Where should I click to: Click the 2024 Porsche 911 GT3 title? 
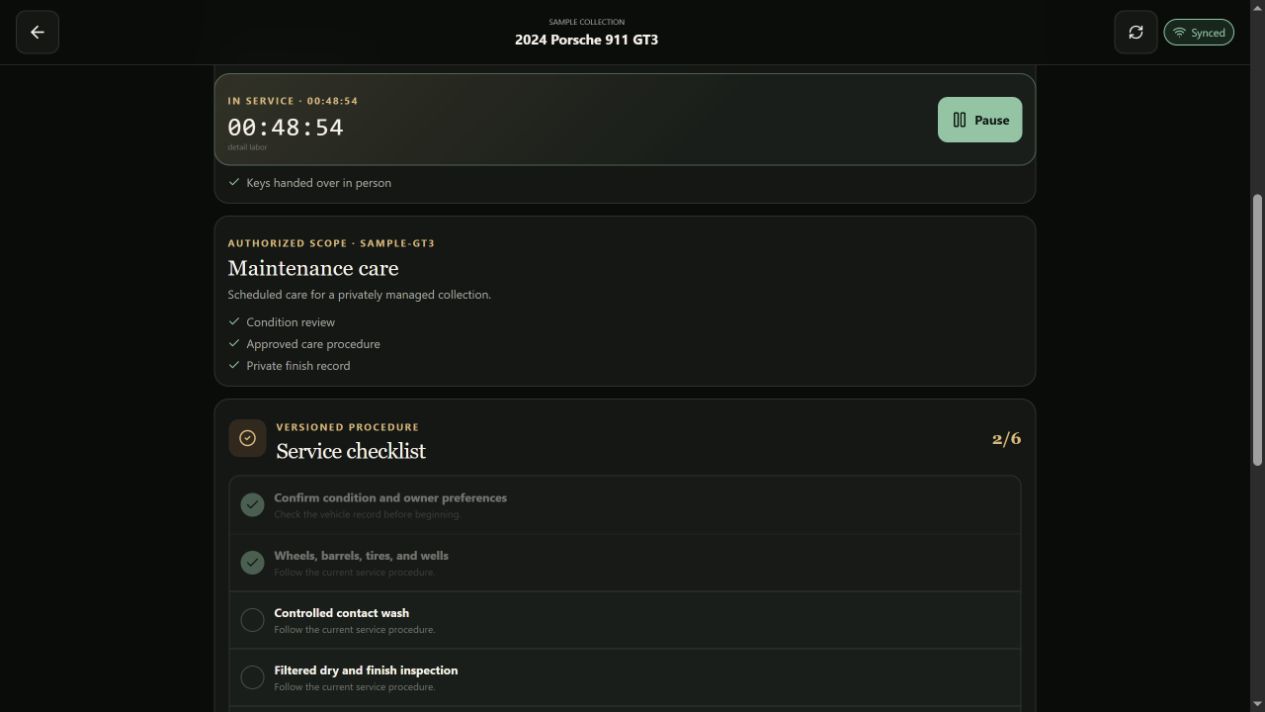click(x=586, y=40)
